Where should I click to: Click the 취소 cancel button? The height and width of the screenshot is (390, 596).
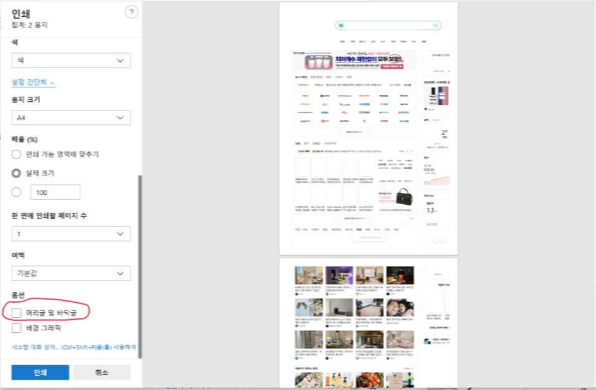(102, 373)
